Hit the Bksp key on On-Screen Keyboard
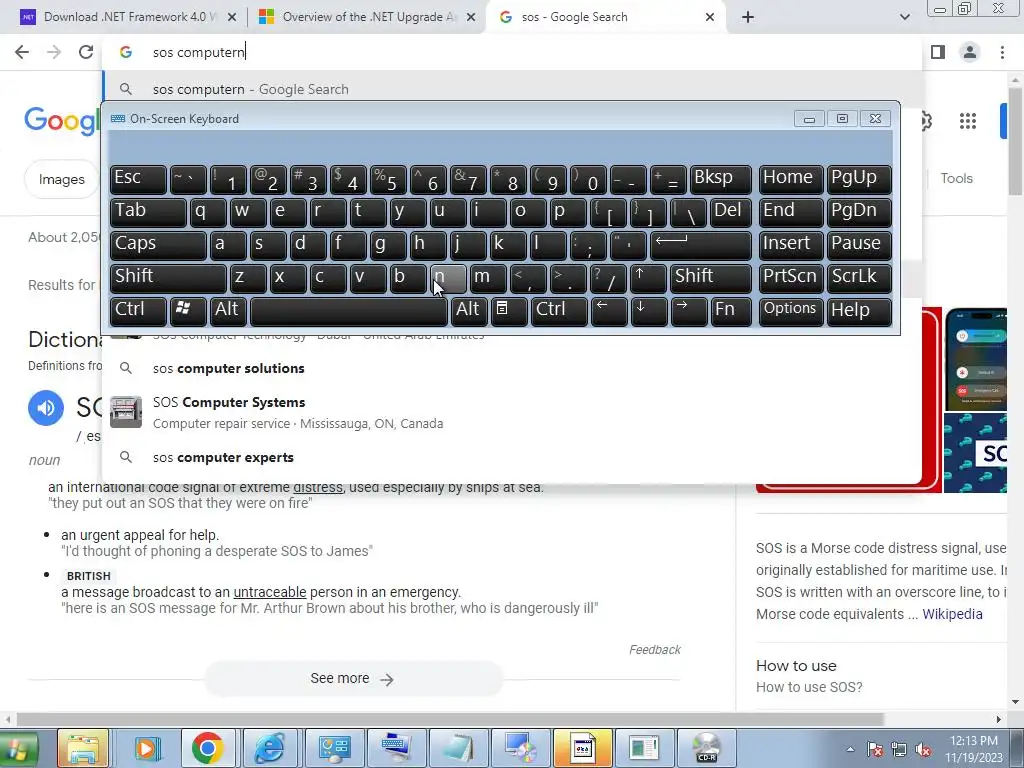The width and height of the screenshot is (1024, 768). point(720,180)
